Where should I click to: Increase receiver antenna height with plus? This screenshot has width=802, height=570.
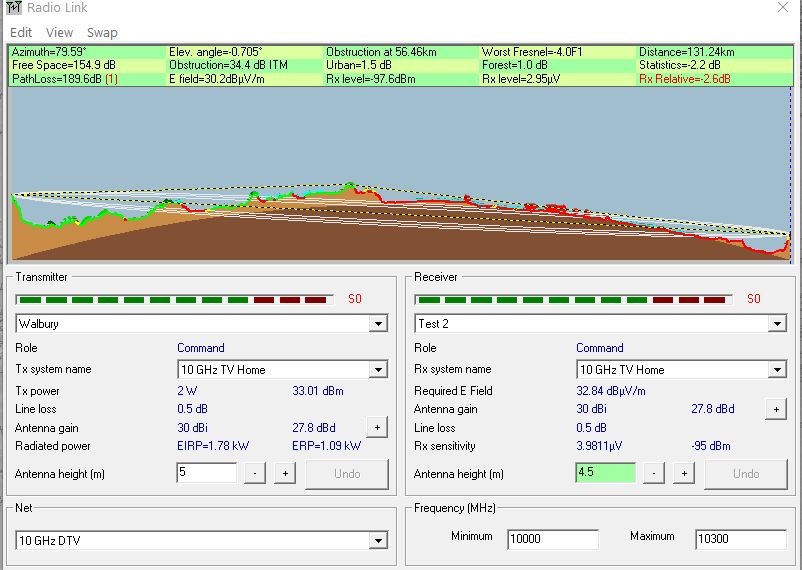point(683,473)
